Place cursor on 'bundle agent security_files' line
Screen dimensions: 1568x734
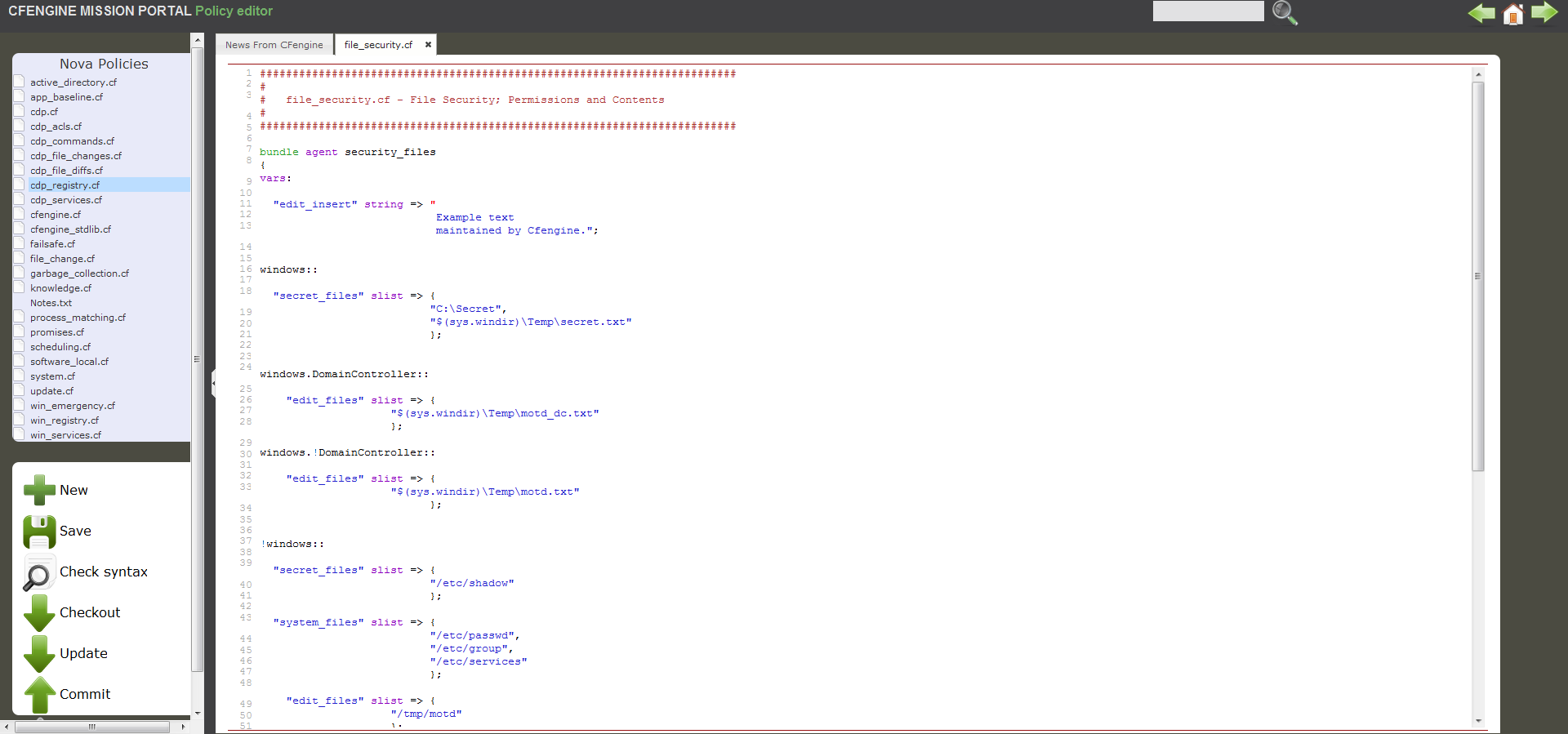[x=348, y=153]
